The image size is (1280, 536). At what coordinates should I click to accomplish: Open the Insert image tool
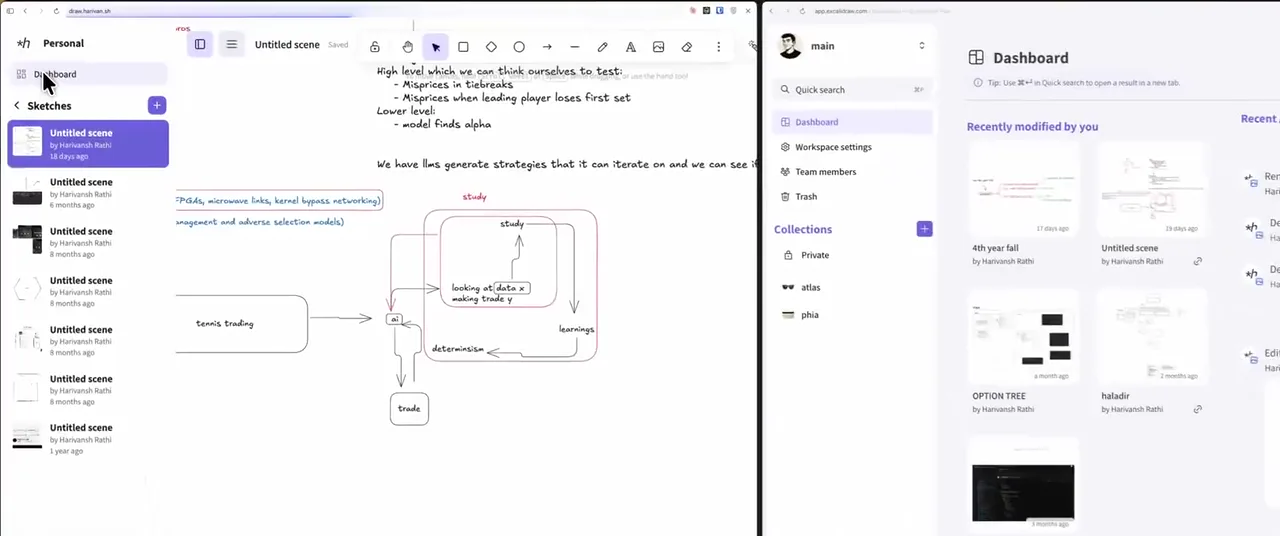coord(659,47)
